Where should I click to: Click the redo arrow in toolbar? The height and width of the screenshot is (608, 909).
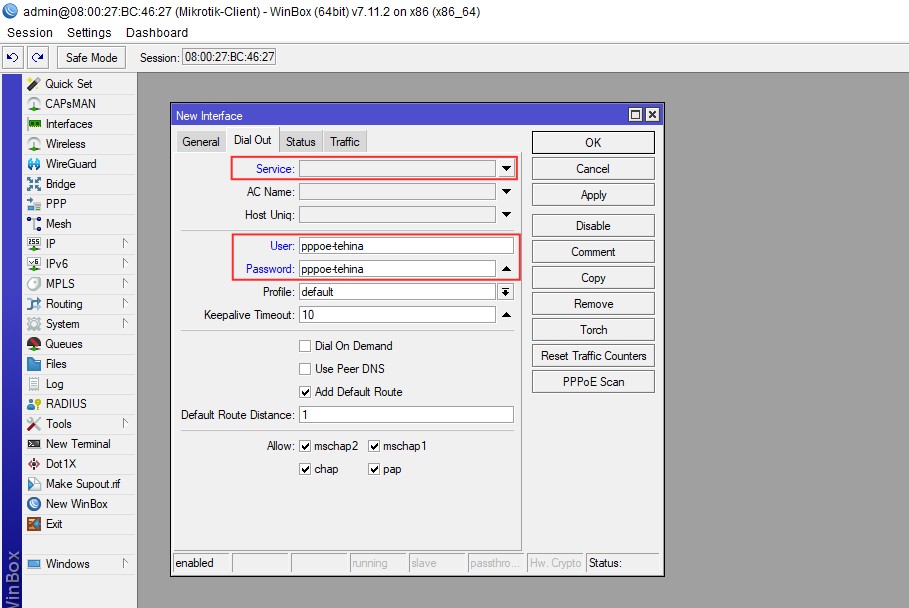(37, 57)
